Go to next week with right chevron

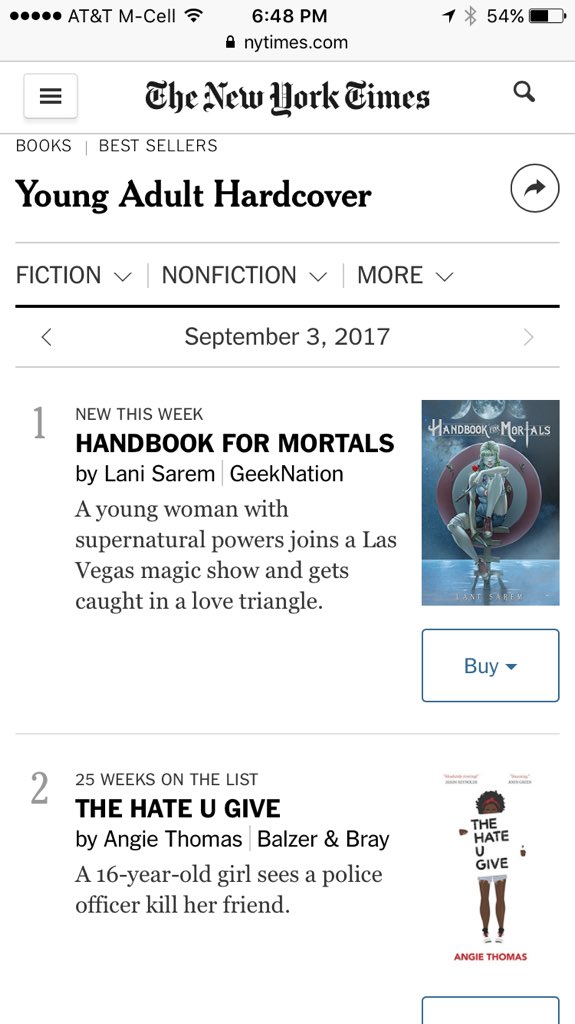(529, 337)
